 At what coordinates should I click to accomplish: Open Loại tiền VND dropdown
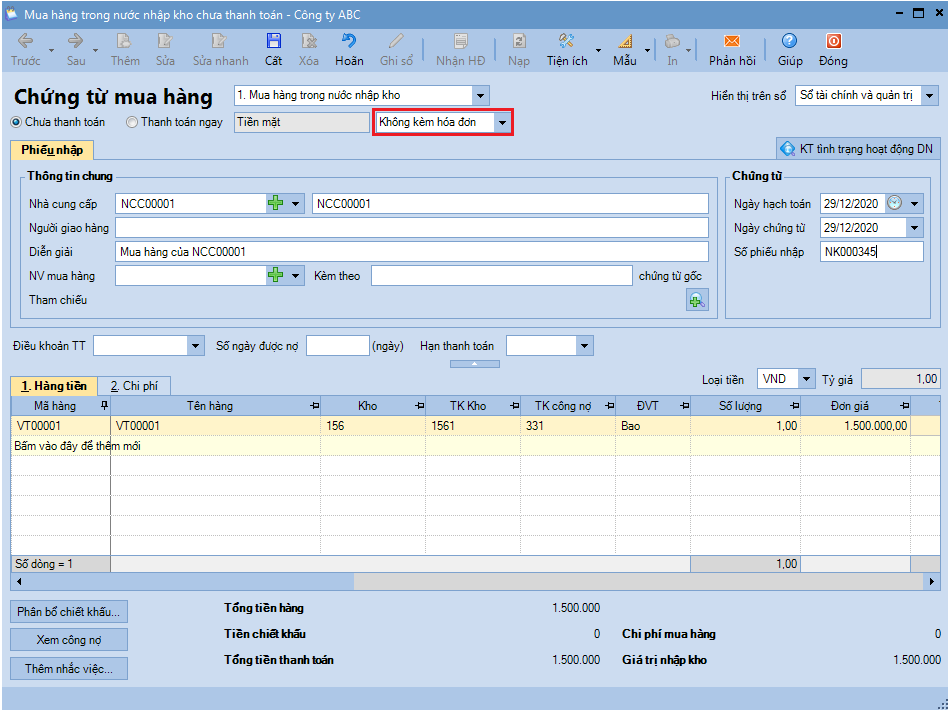pyautogui.click(x=806, y=379)
